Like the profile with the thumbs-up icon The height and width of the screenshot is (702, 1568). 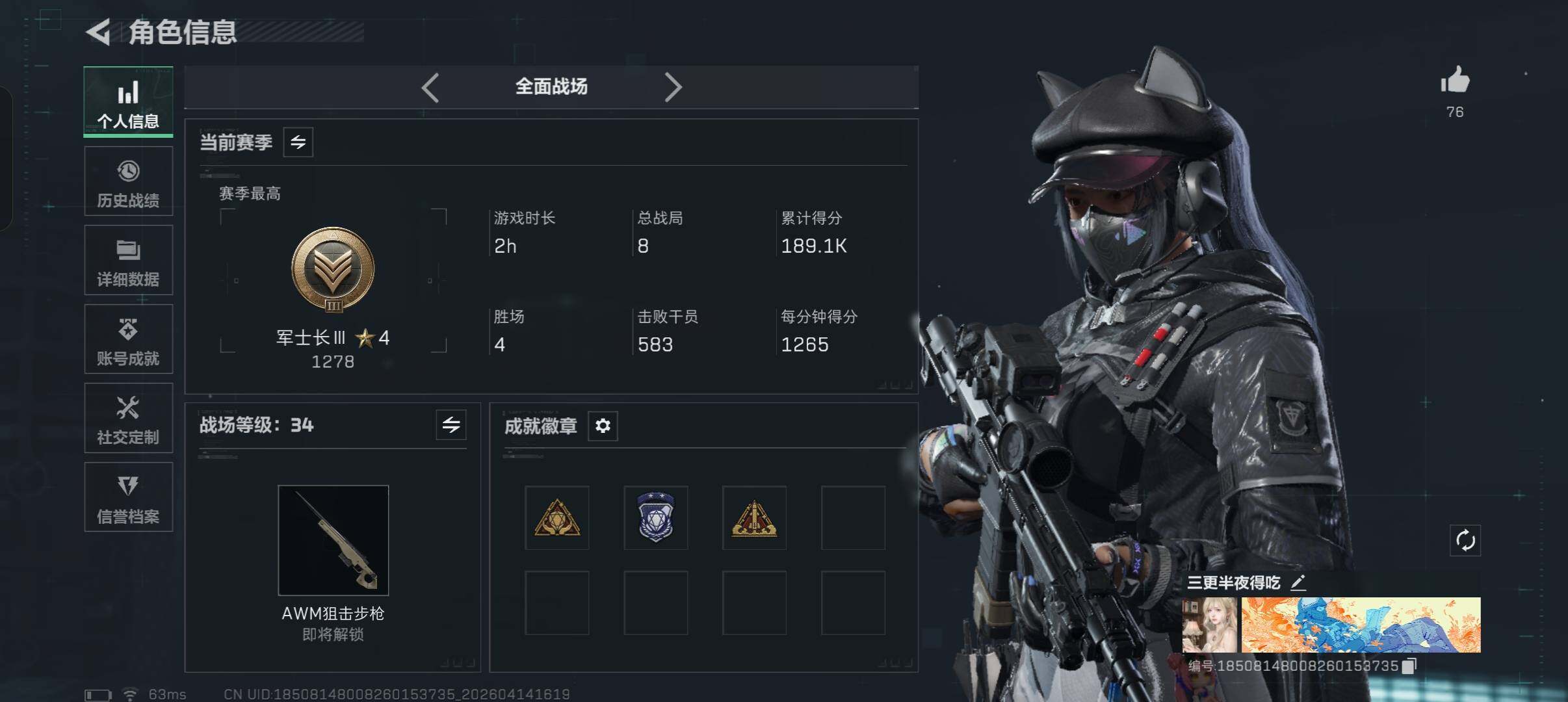(x=1455, y=81)
